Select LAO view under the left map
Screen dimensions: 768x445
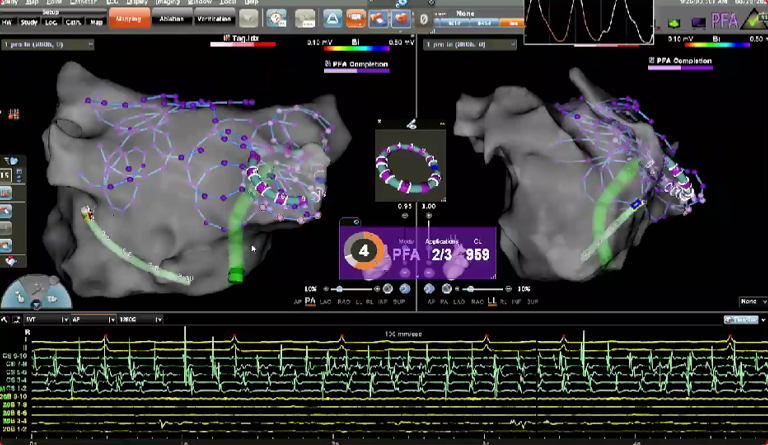point(326,300)
